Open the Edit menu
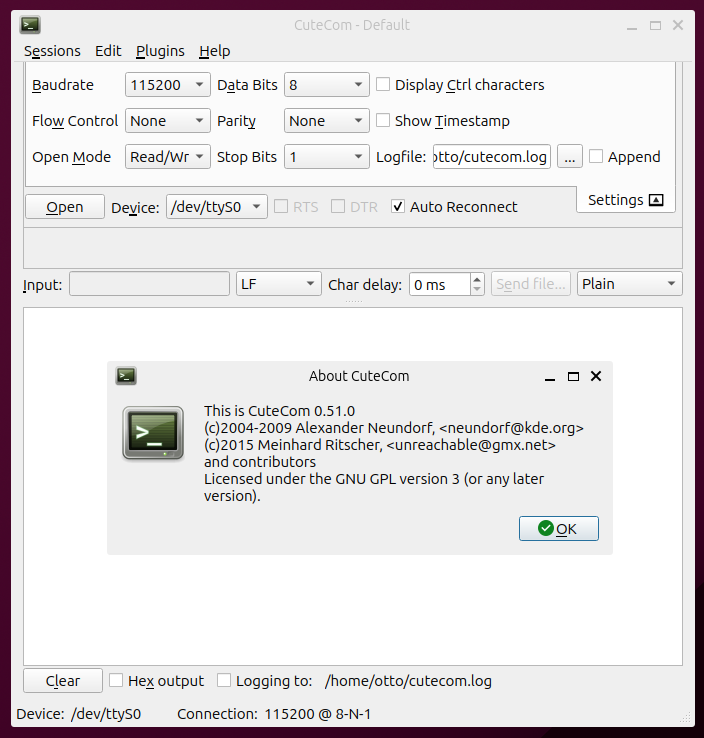Screen dimensions: 704x738 [x=108, y=51]
